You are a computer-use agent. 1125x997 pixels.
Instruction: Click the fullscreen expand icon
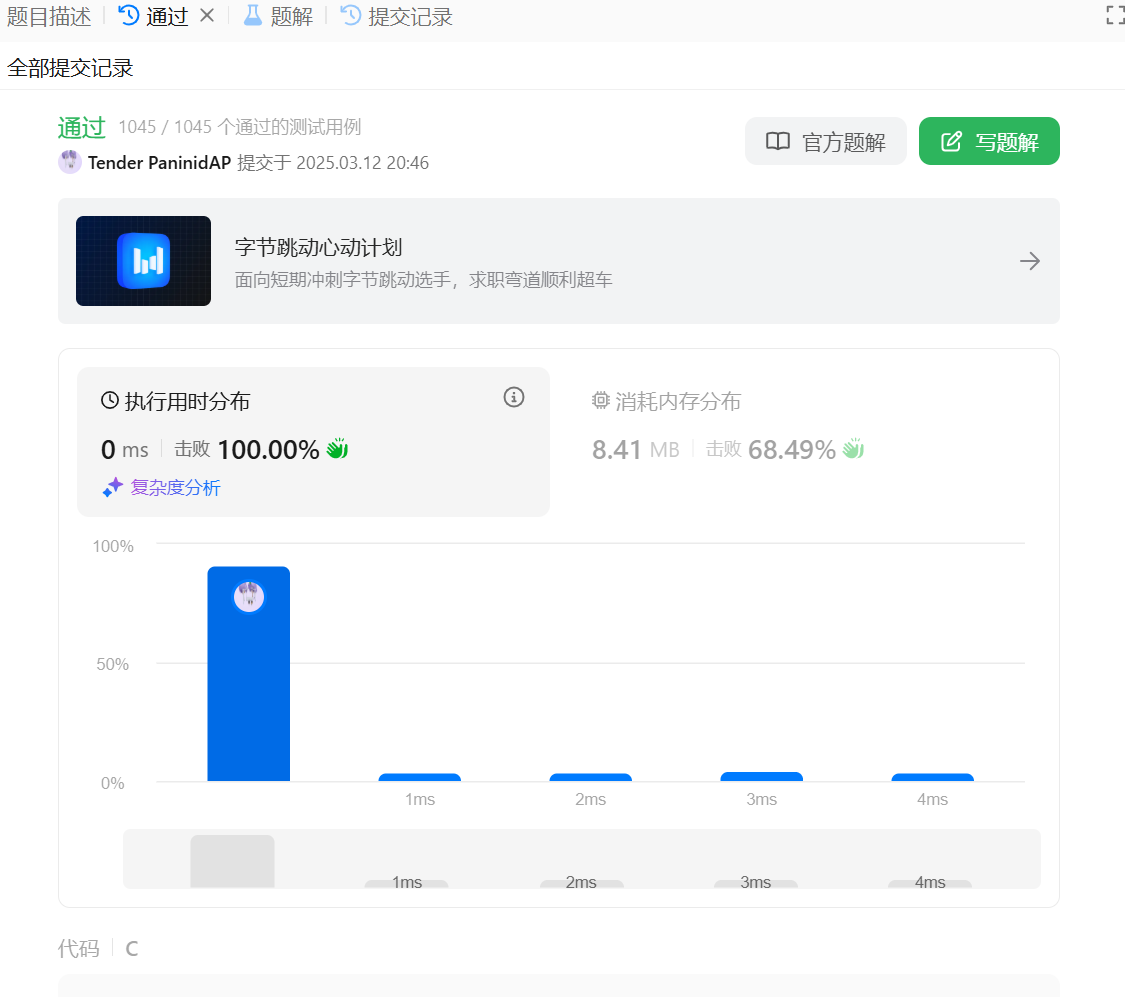(1114, 15)
